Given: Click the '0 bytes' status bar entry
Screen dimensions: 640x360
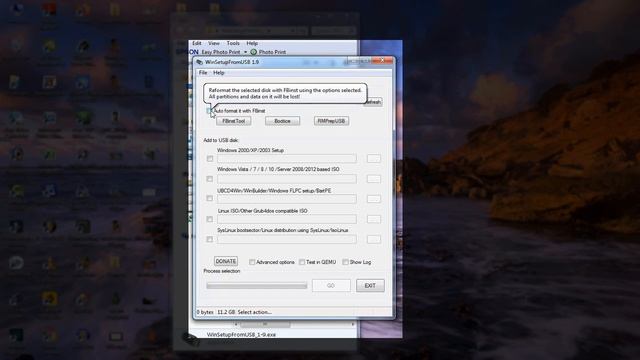Looking at the screenshot, I should (205, 312).
